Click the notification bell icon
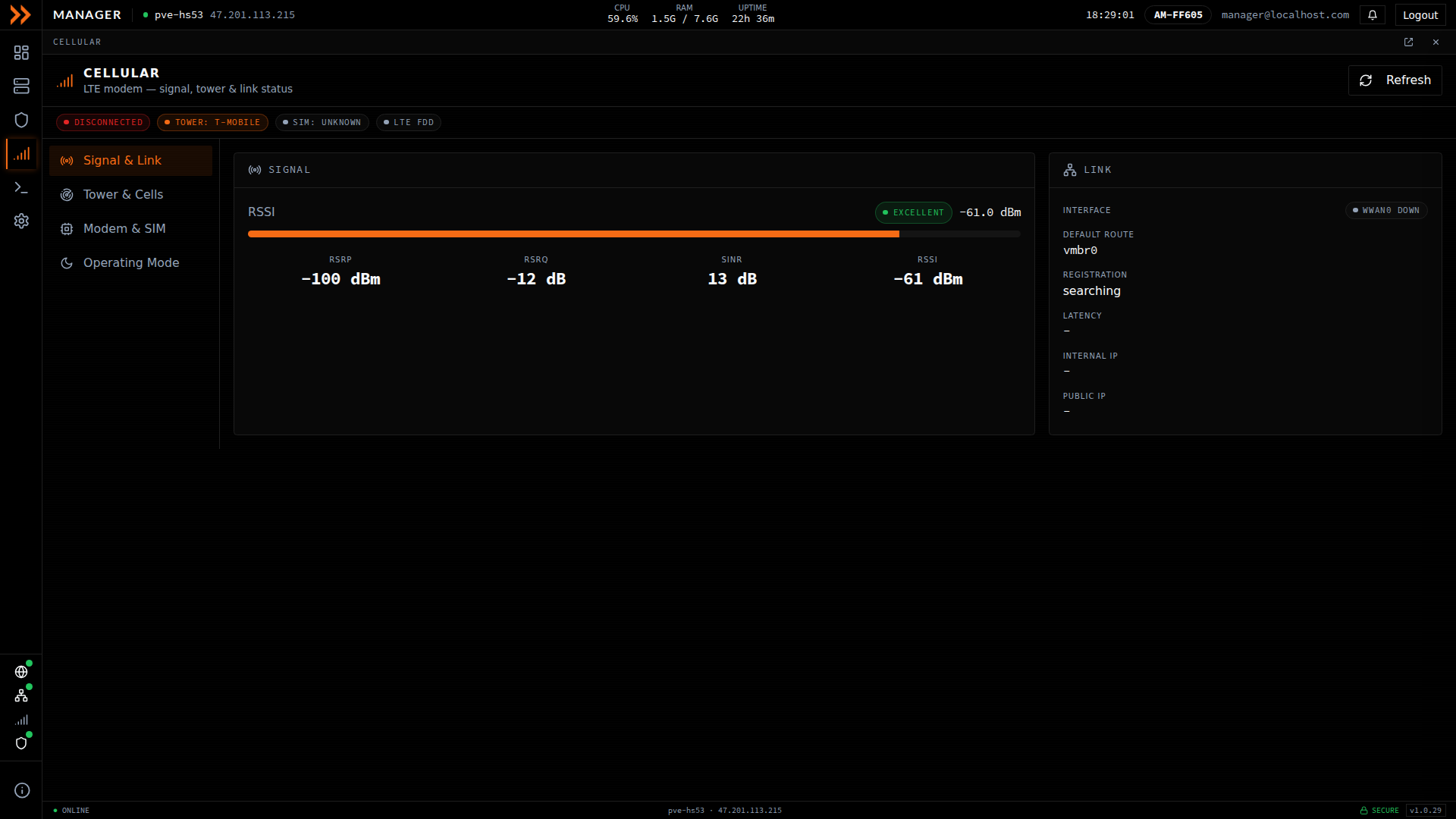Screen dimensions: 1456x819 pos(1373,14)
